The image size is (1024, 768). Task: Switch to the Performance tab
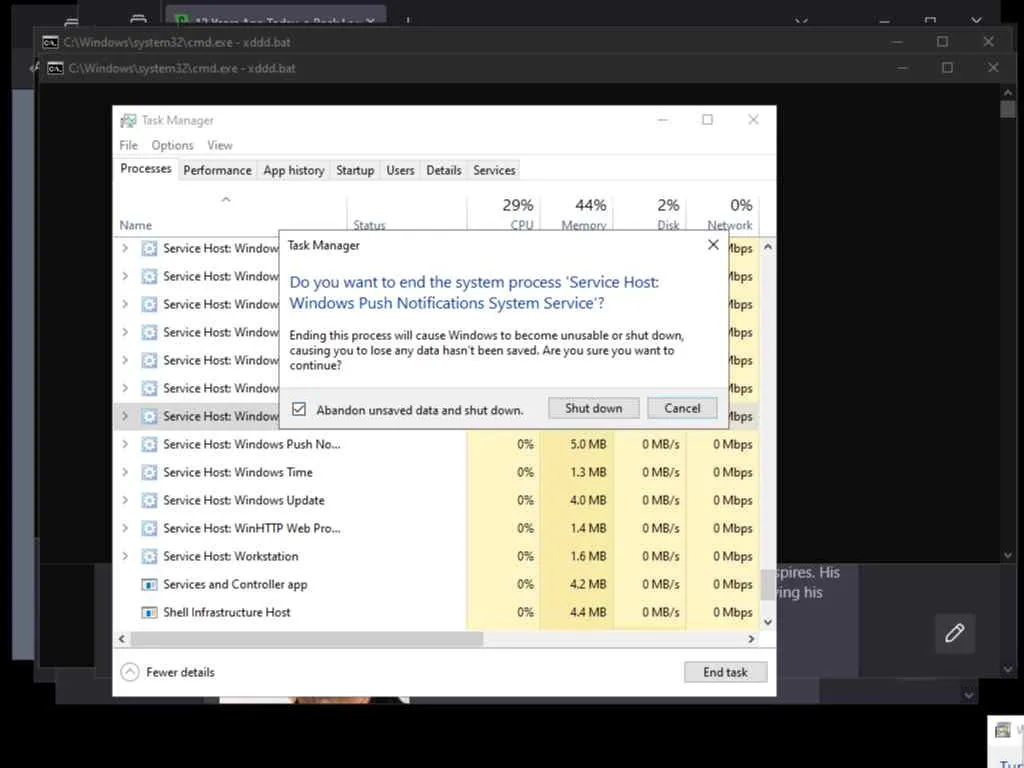pos(217,170)
